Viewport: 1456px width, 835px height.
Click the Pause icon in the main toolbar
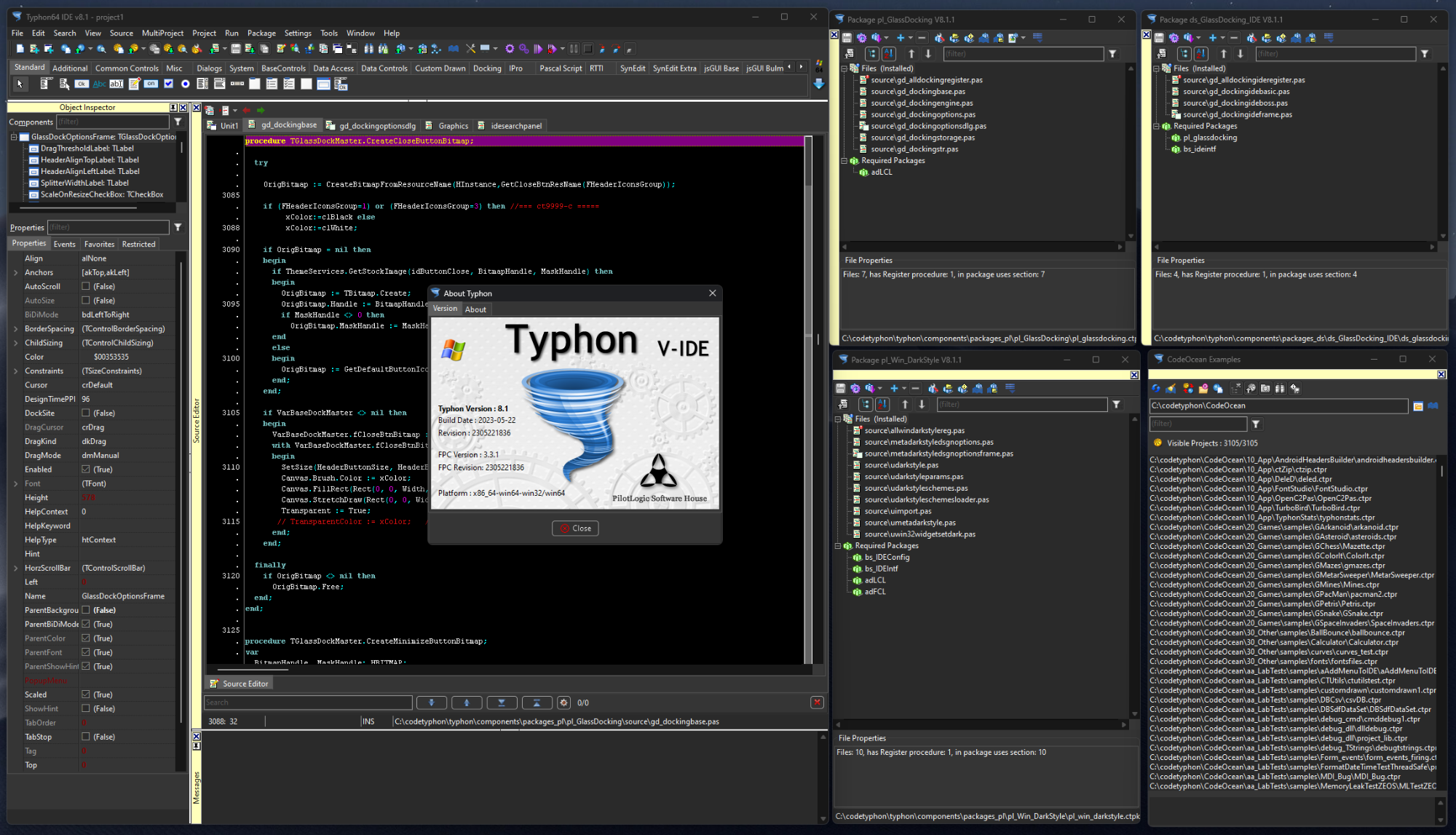pos(574,49)
